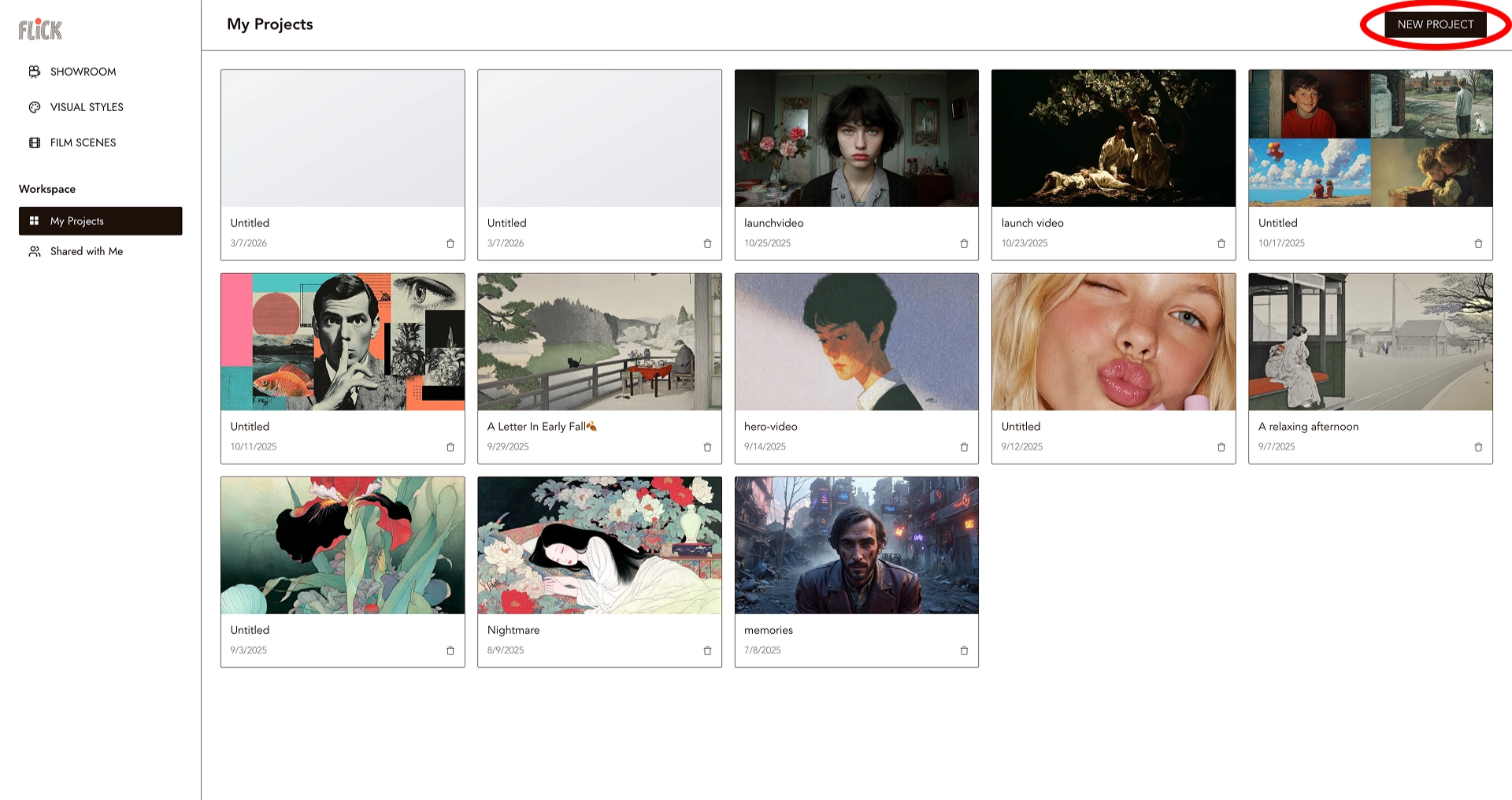Open the Showroom page from sidebar
Viewport: 1512px width, 800px height.
[x=83, y=72]
